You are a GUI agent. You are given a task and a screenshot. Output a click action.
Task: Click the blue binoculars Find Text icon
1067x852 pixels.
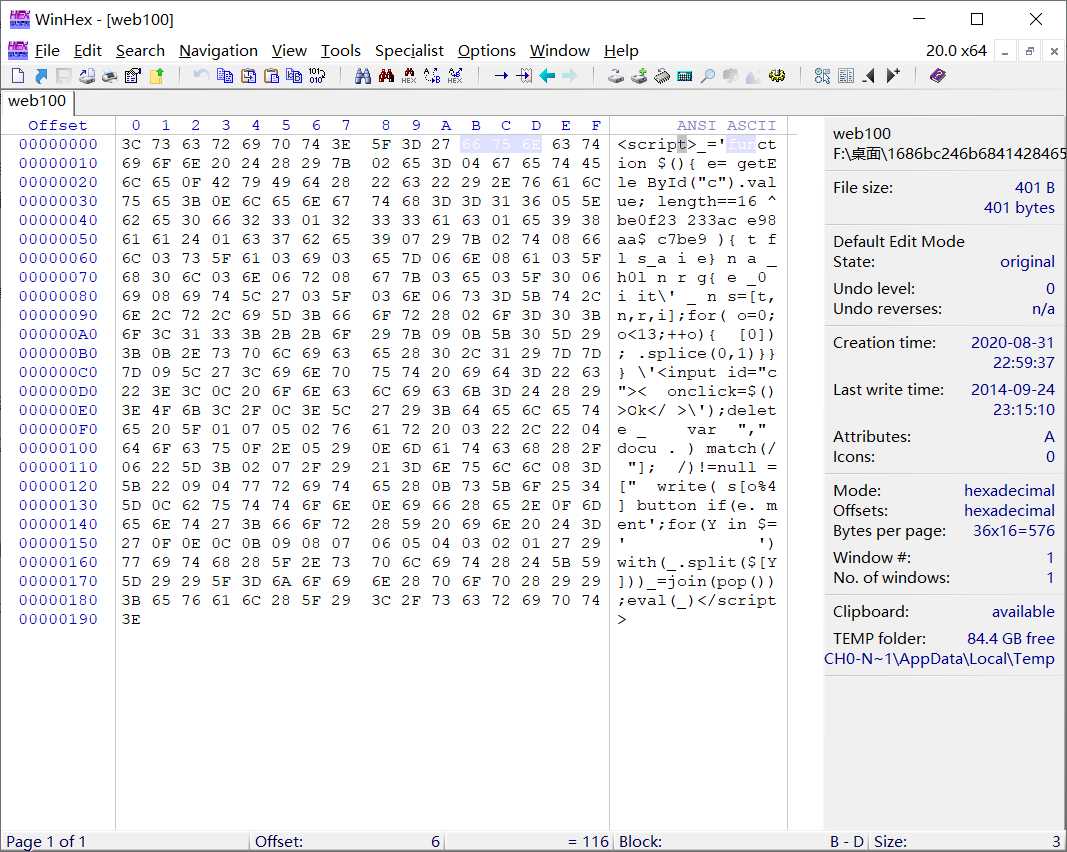click(x=363, y=76)
